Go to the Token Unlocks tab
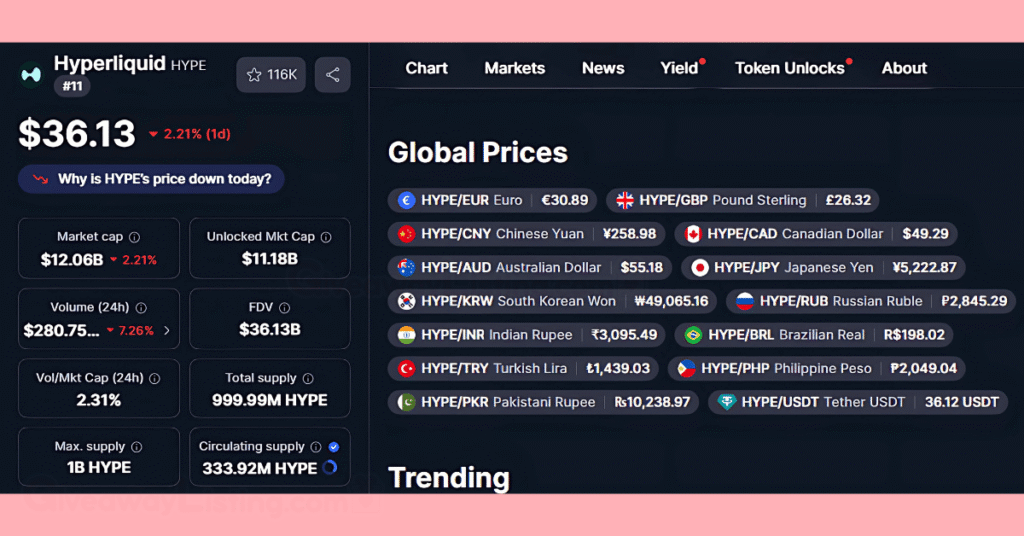This screenshot has height=536, width=1024. 790,68
